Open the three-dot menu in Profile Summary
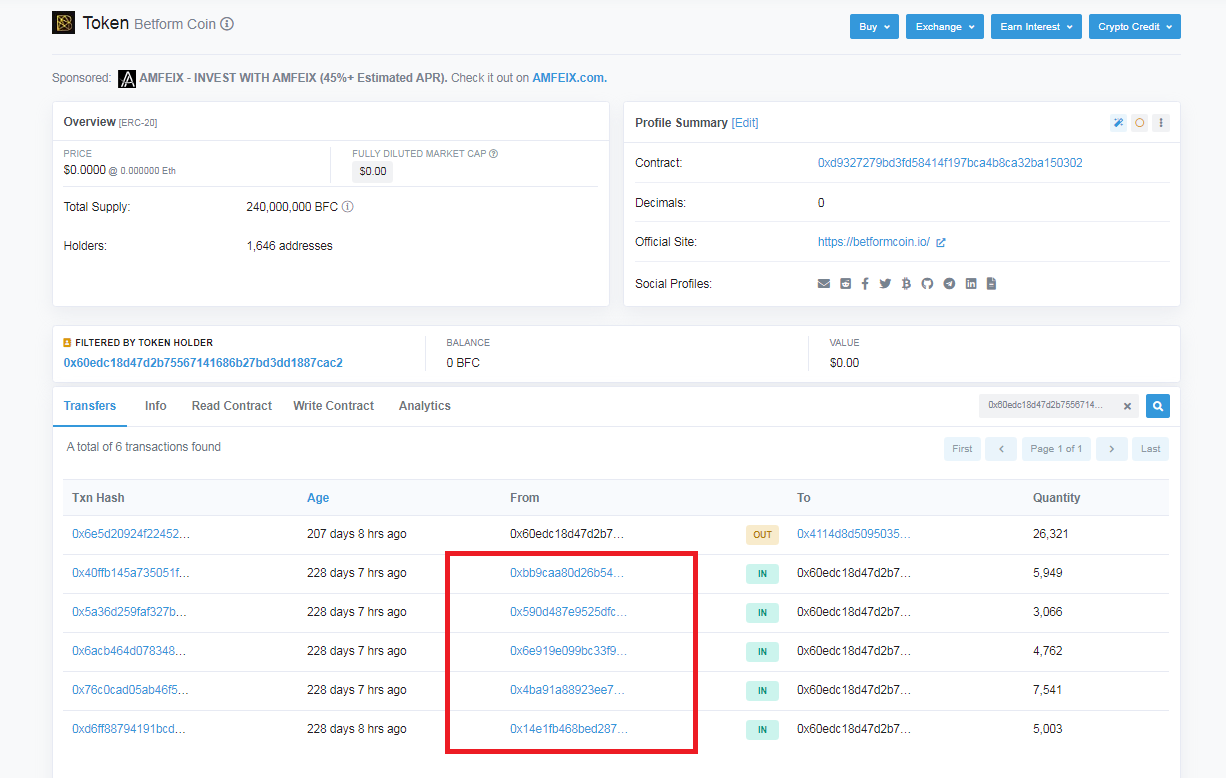 1161,123
